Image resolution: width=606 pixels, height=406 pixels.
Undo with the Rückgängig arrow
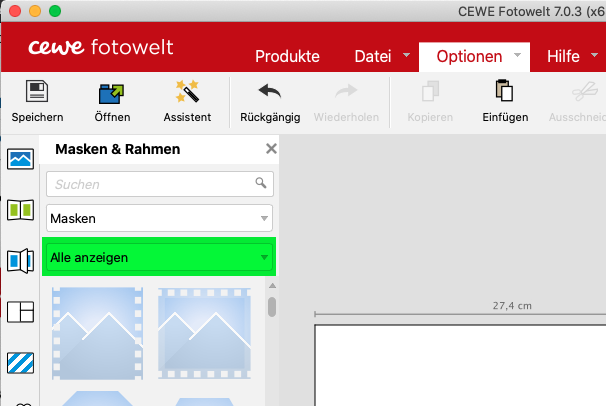[x=270, y=91]
